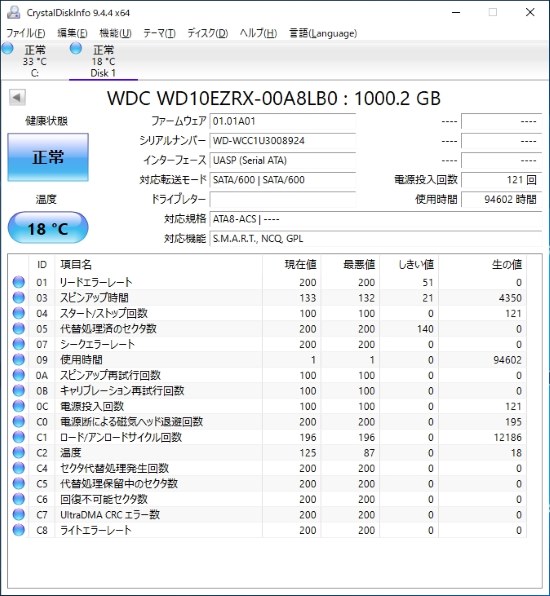Screen dimensions: 550x596
Task: Select the スピンアップ時間 attribute name
Action: point(94,298)
